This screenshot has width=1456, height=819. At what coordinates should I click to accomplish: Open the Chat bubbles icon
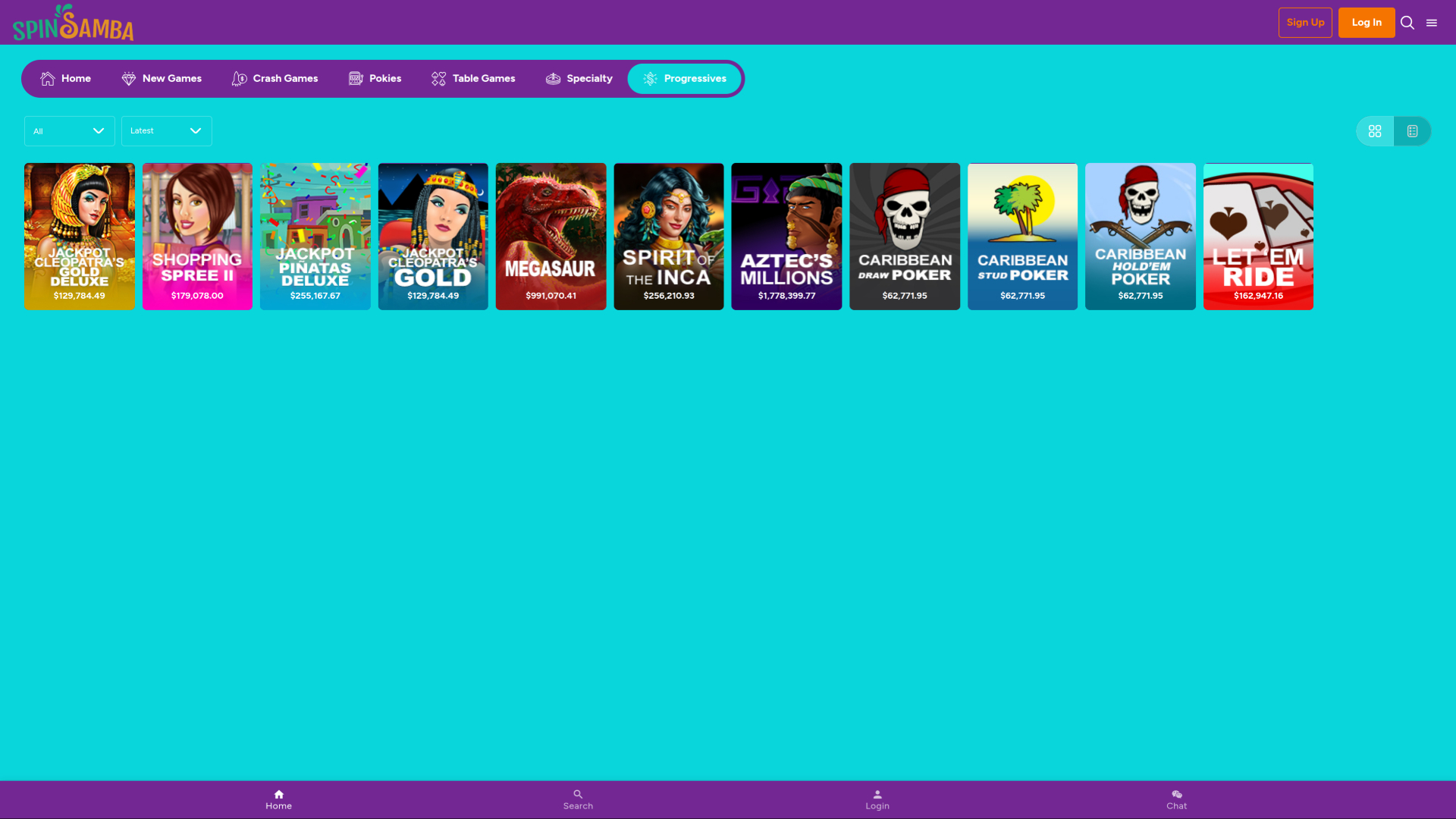point(1176,794)
